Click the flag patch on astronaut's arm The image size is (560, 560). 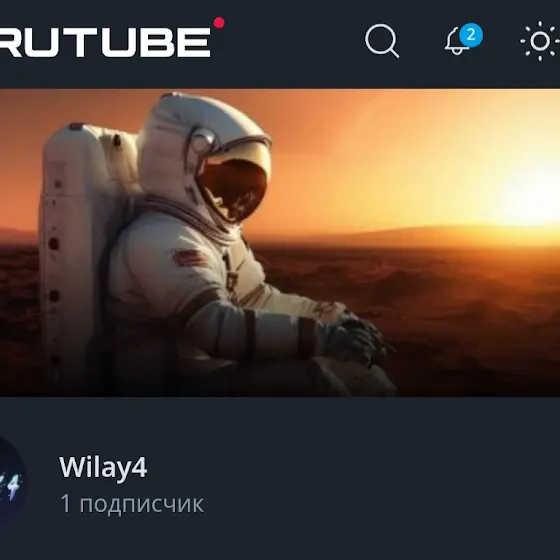(189, 258)
